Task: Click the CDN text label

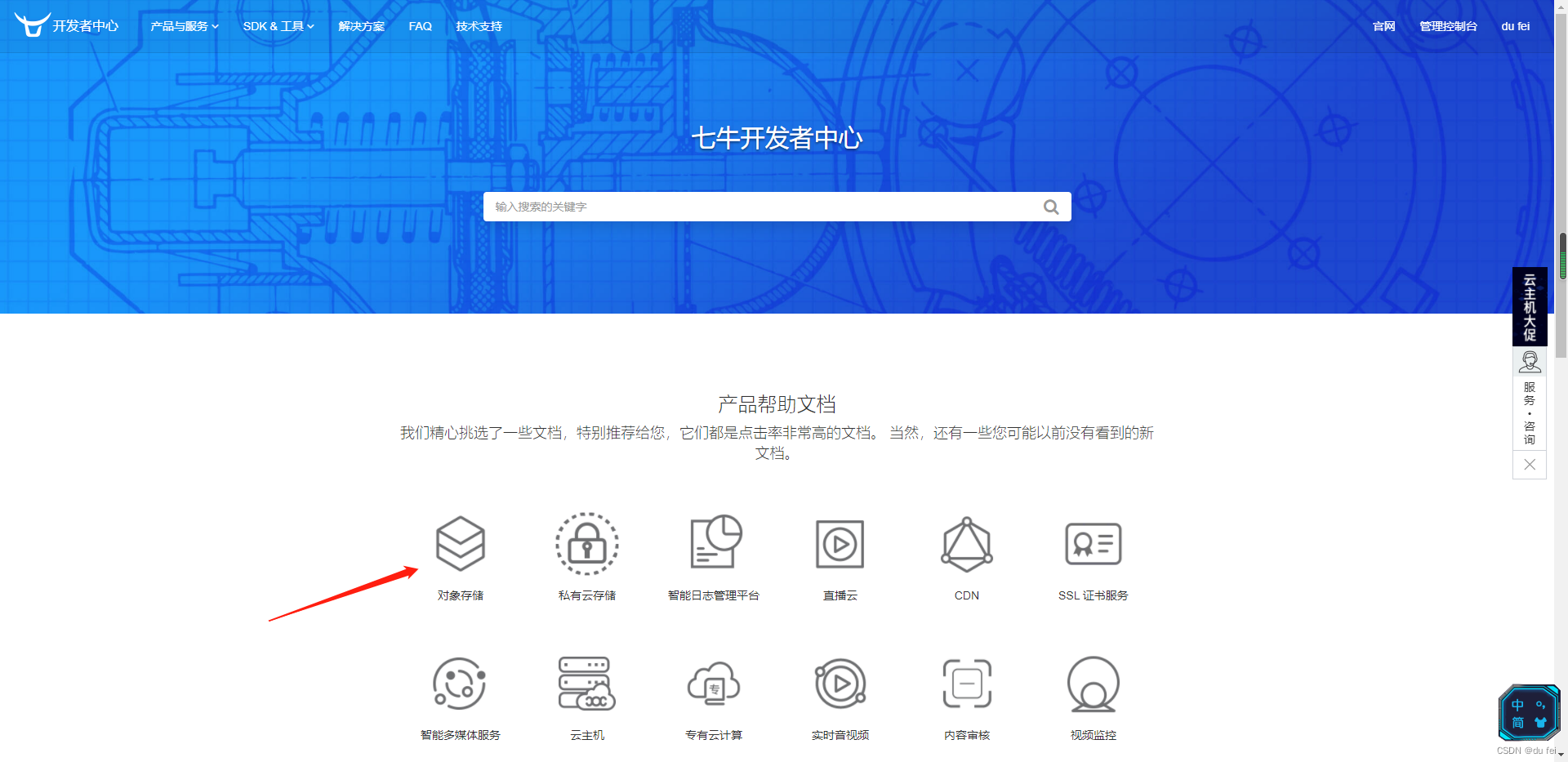Action: [967, 595]
